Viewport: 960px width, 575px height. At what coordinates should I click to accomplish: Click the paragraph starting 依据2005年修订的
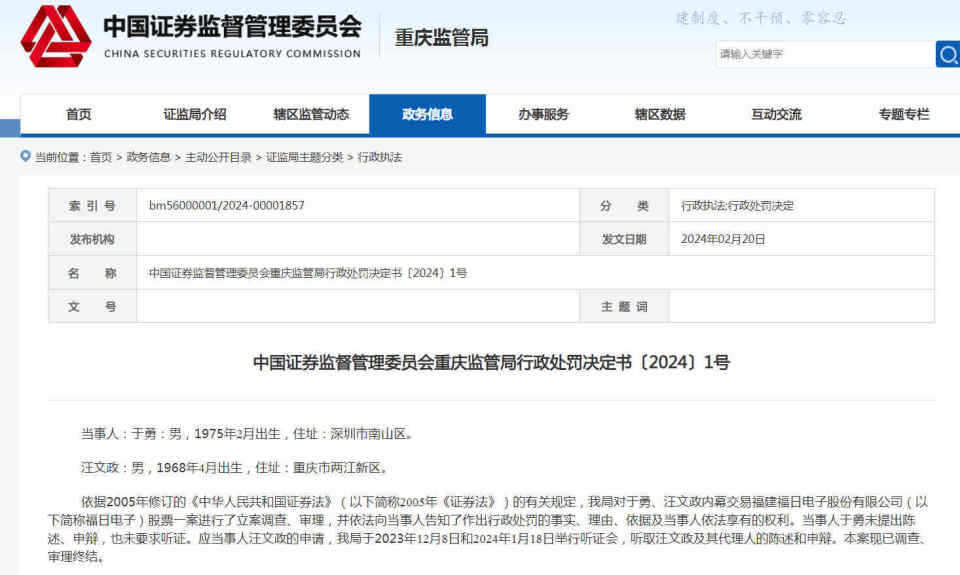(x=488, y=529)
